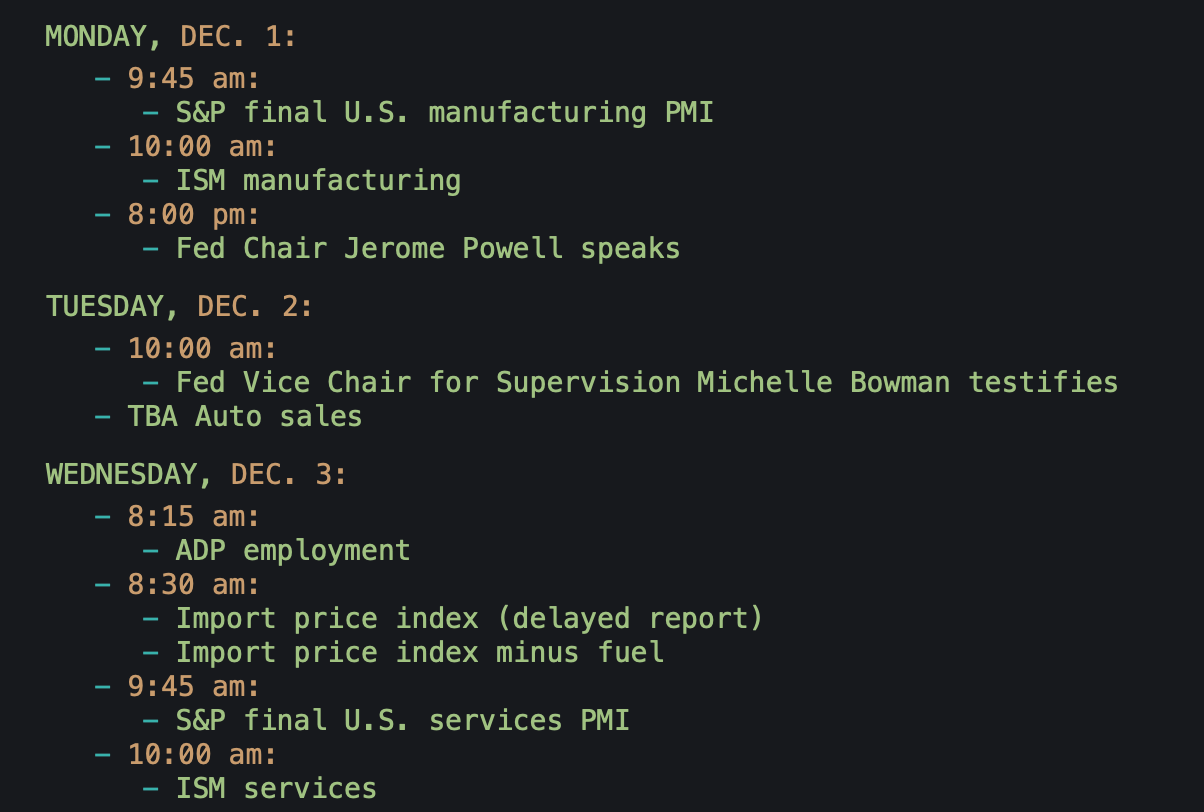This screenshot has height=812, width=1204.
Task: Click the WEDNESDAY, DEC. 3 heading
Action: tap(196, 475)
